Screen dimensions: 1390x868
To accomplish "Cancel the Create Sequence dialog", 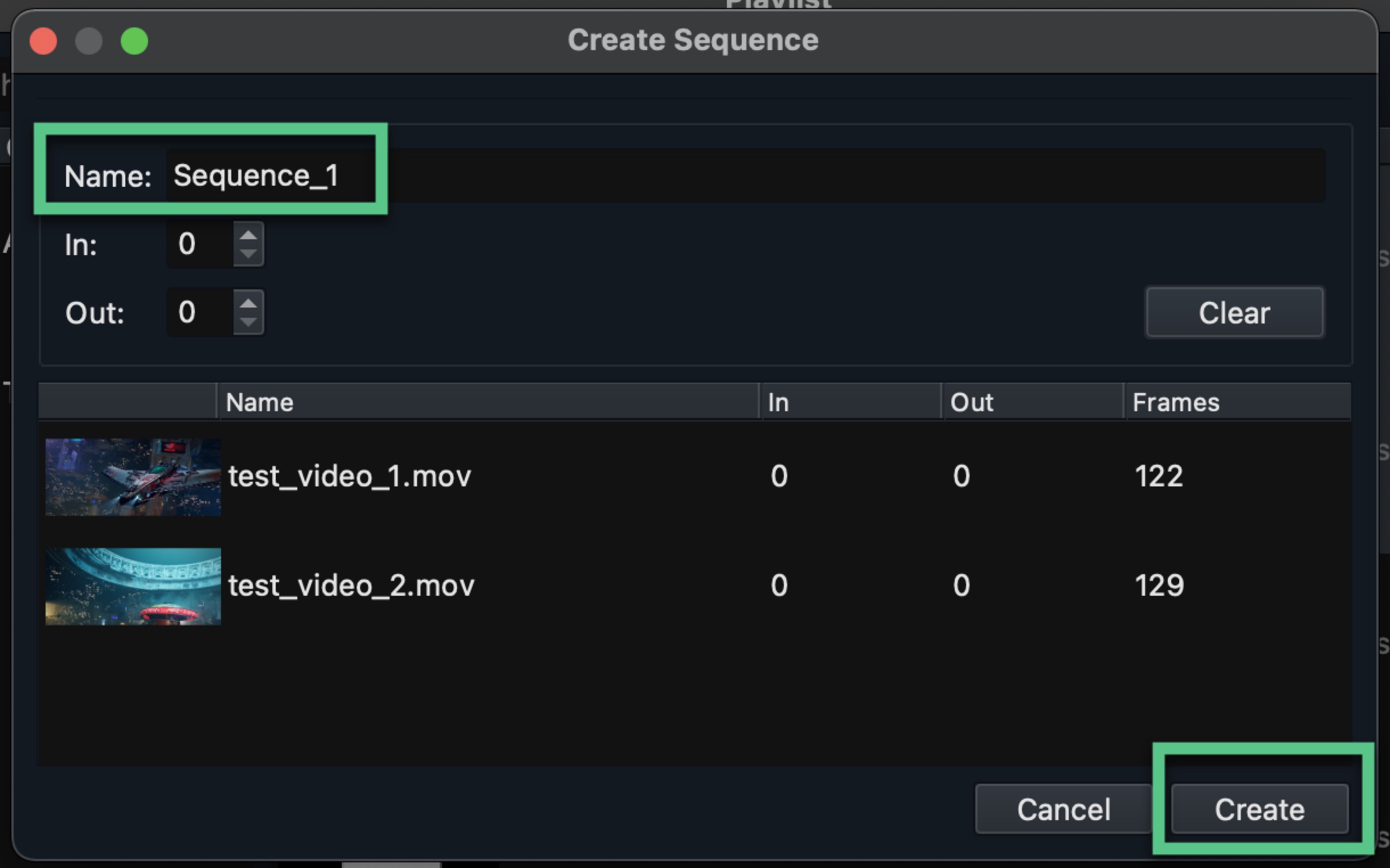I will tap(1064, 809).
